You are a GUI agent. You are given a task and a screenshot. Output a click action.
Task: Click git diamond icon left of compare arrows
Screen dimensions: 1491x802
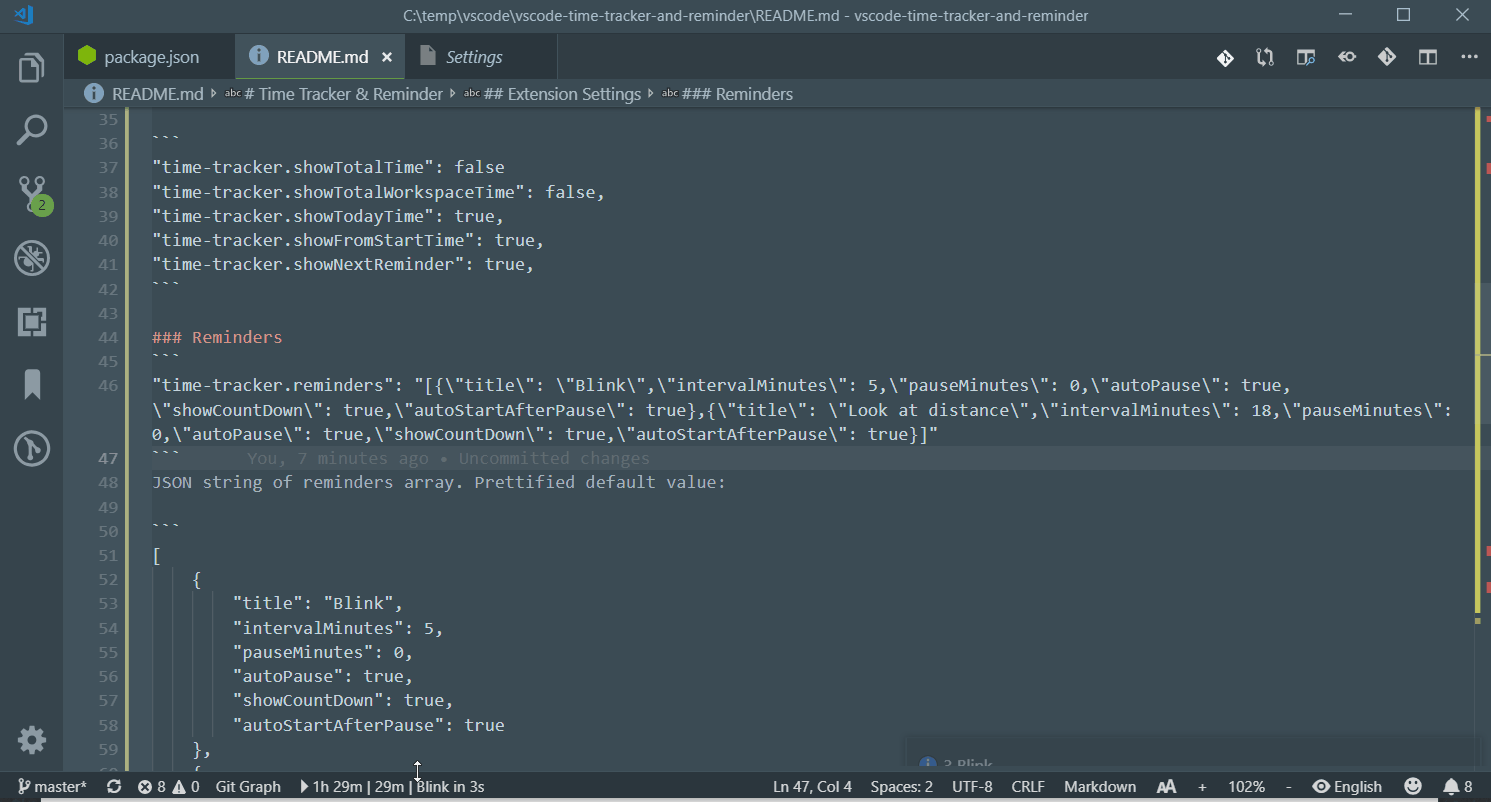pyautogui.click(x=1225, y=58)
